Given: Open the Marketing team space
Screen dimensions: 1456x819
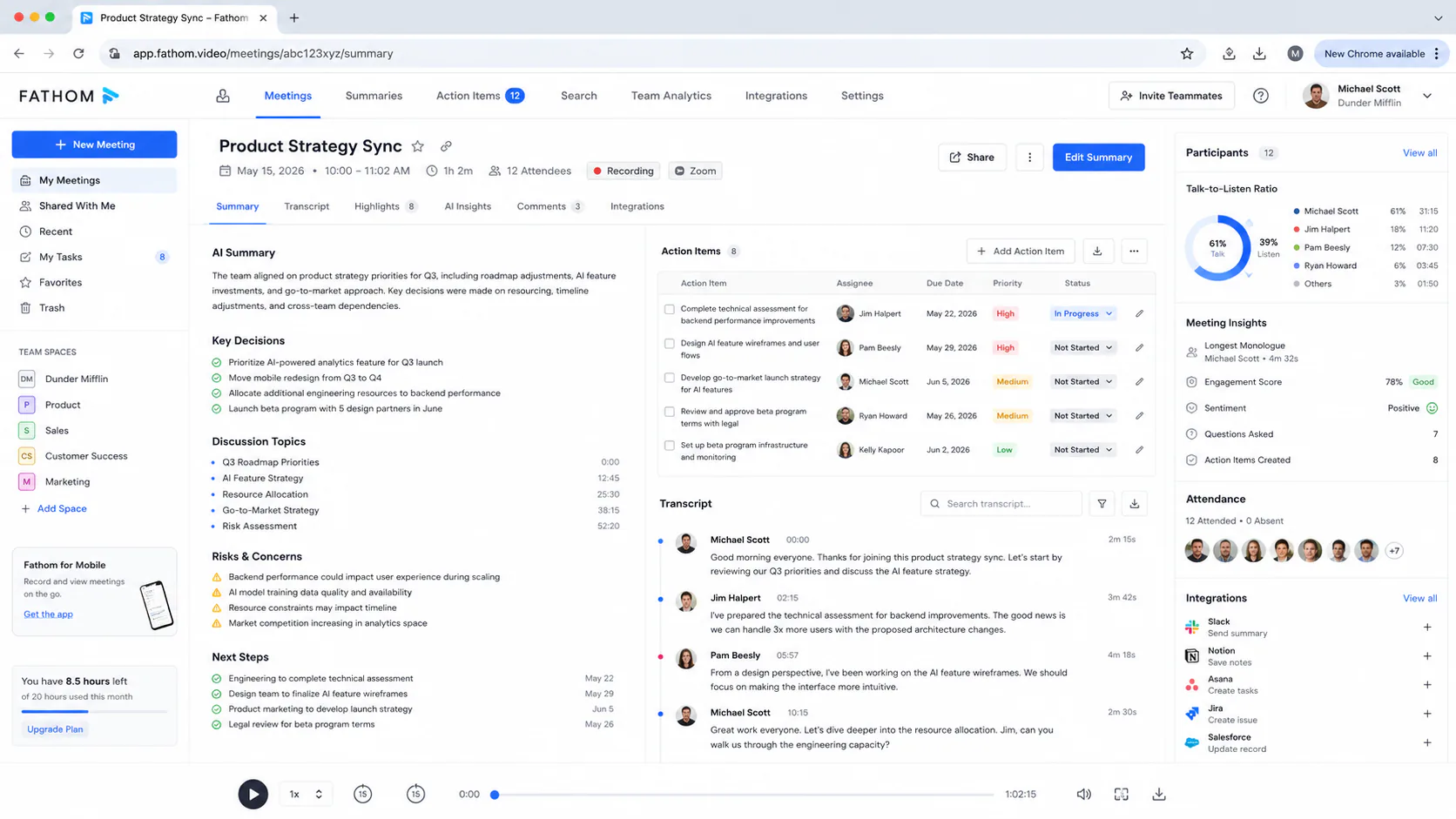Looking at the screenshot, I should (x=67, y=482).
